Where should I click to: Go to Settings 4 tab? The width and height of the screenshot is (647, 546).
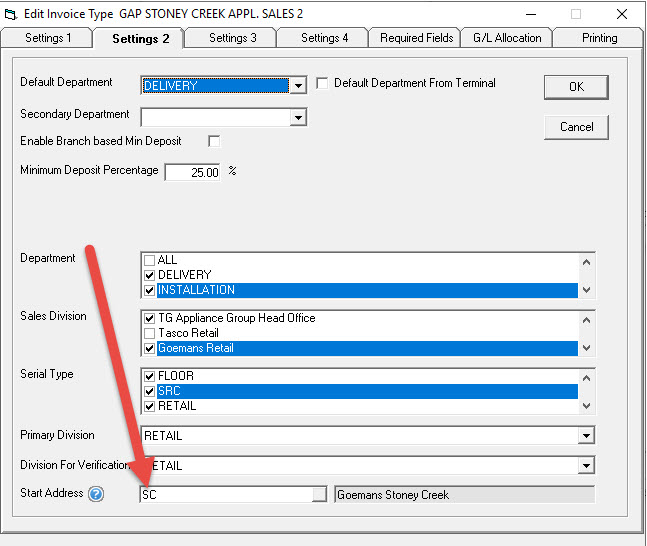(324, 38)
